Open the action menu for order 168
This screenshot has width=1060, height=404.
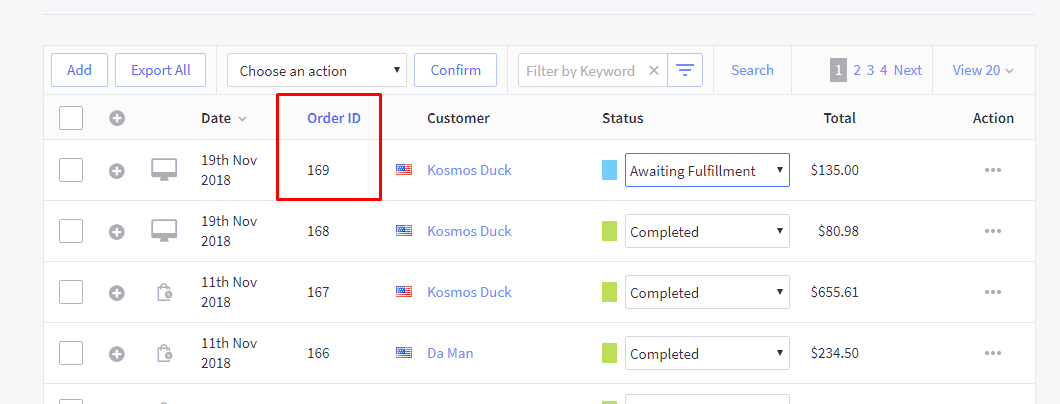click(x=992, y=231)
